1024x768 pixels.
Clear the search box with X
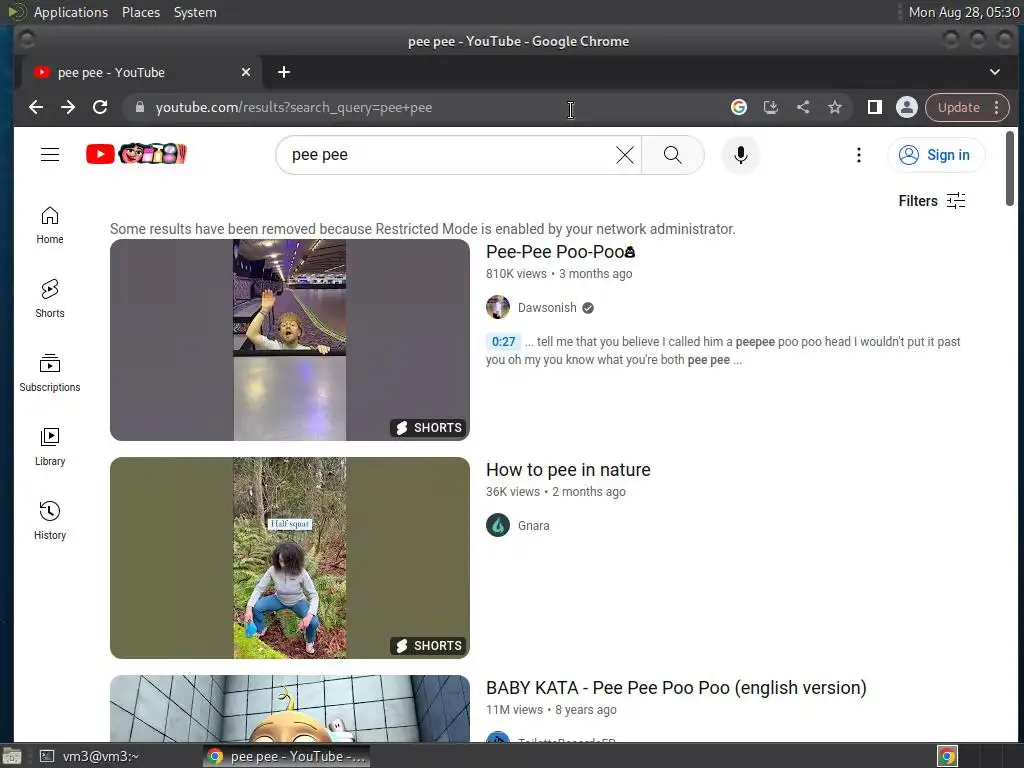click(625, 155)
